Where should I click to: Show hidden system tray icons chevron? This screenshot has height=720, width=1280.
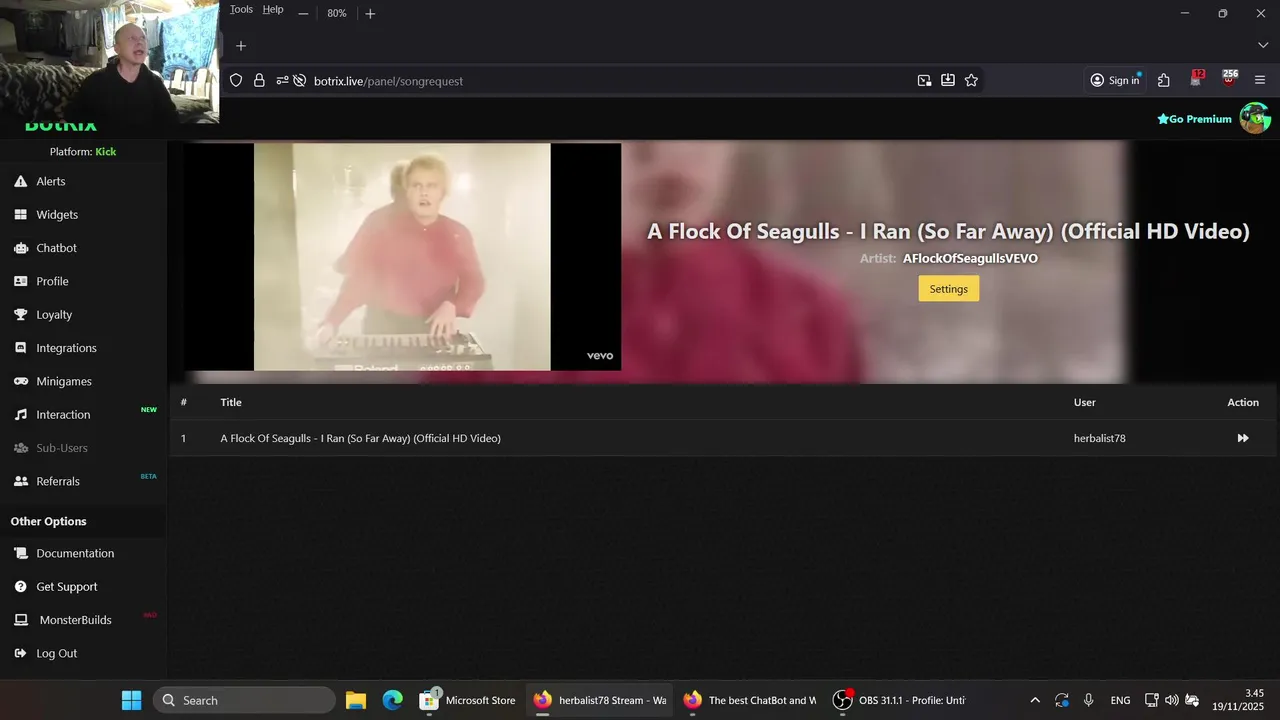point(1035,700)
